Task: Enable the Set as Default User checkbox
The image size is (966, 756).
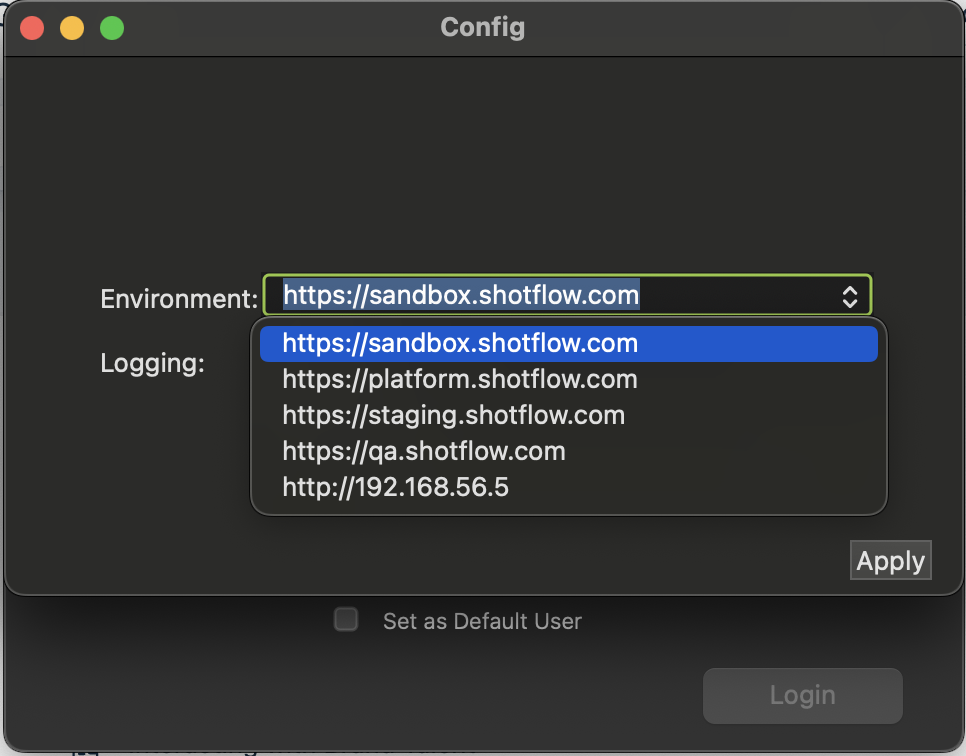Action: pyautogui.click(x=346, y=619)
